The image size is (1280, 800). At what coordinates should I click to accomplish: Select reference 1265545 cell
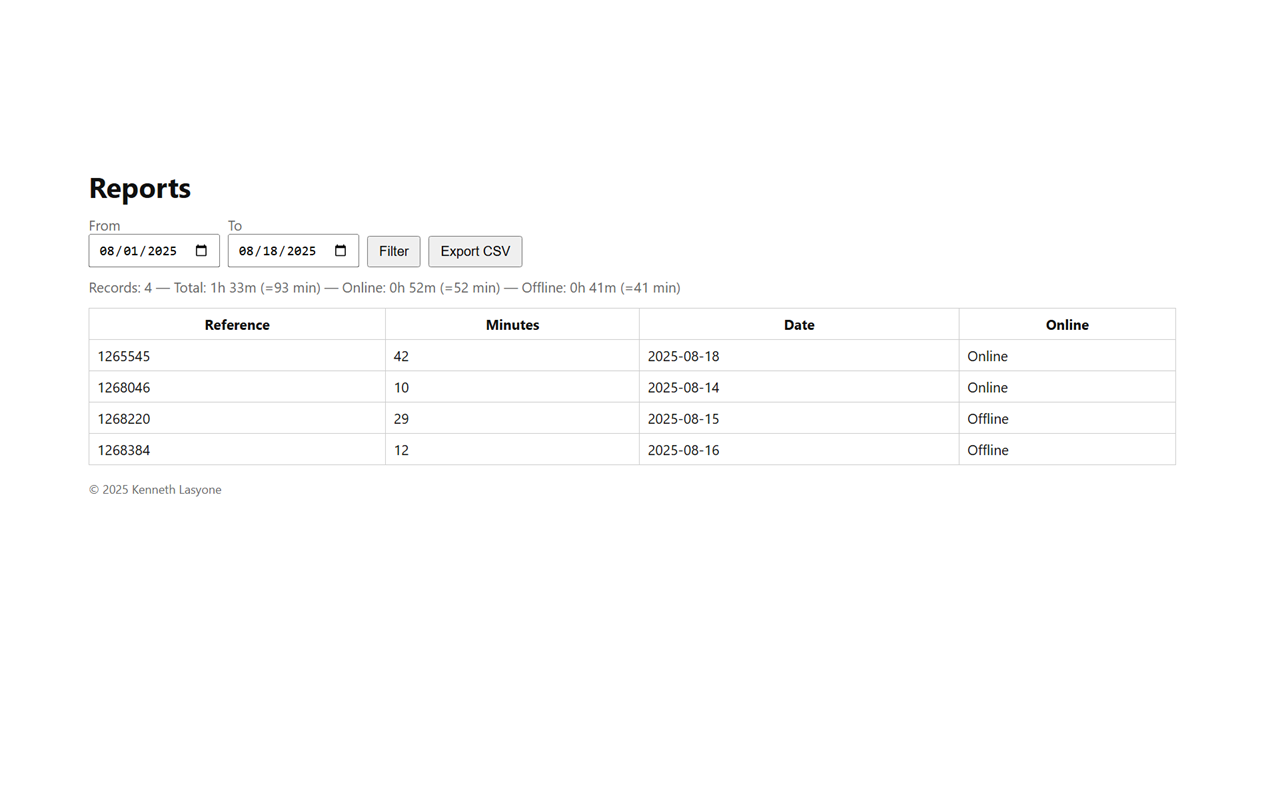pos(124,356)
